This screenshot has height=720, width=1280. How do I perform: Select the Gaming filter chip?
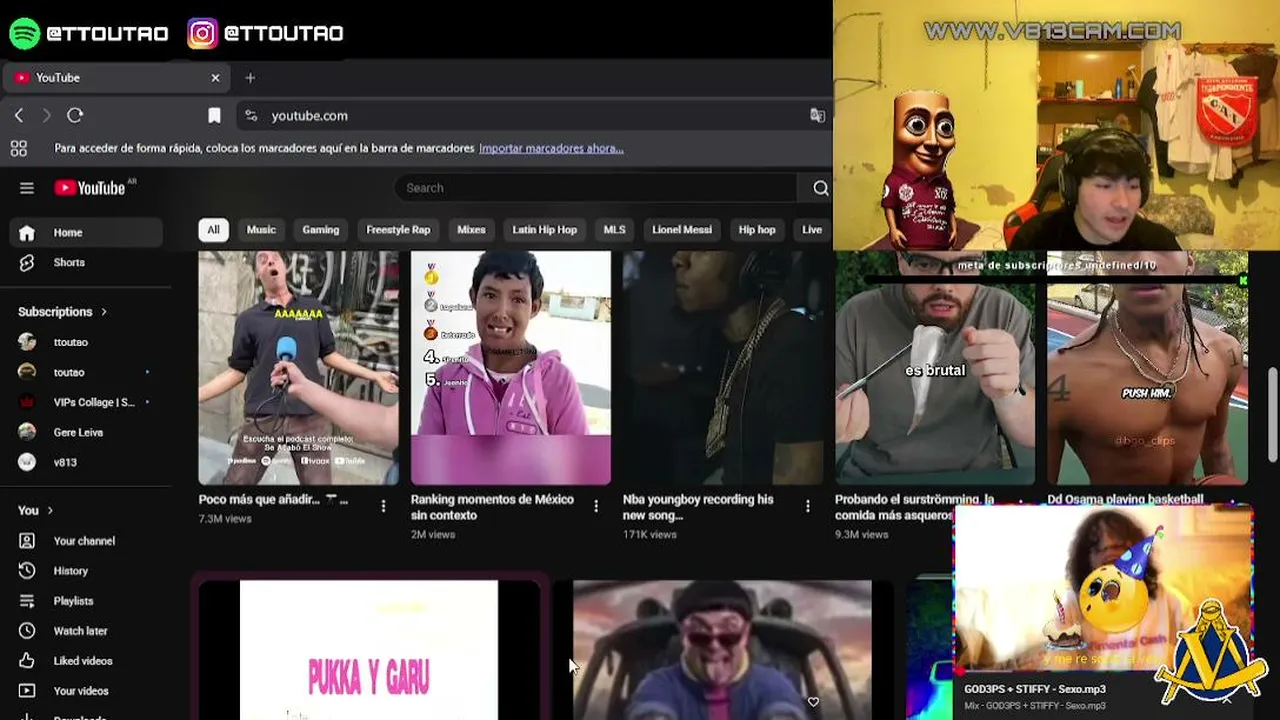click(321, 230)
